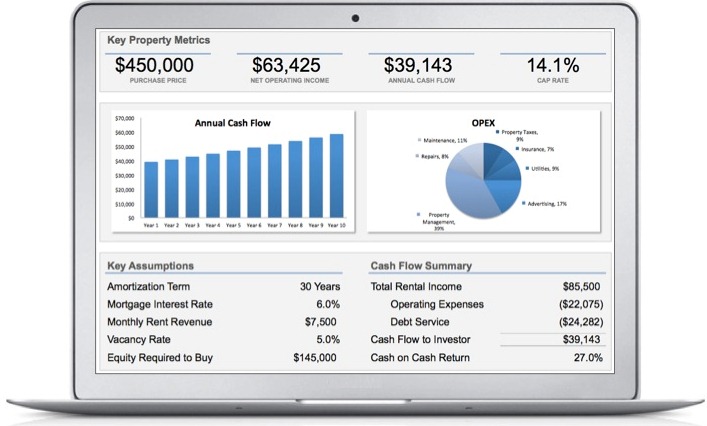Click the Year 5 bar in the chart
The image size is (707, 426).
click(234, 184)
